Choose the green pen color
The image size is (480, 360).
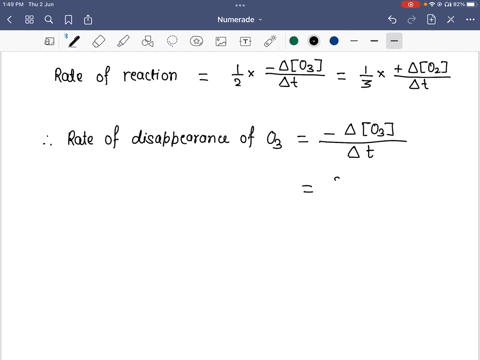point(294,41)
